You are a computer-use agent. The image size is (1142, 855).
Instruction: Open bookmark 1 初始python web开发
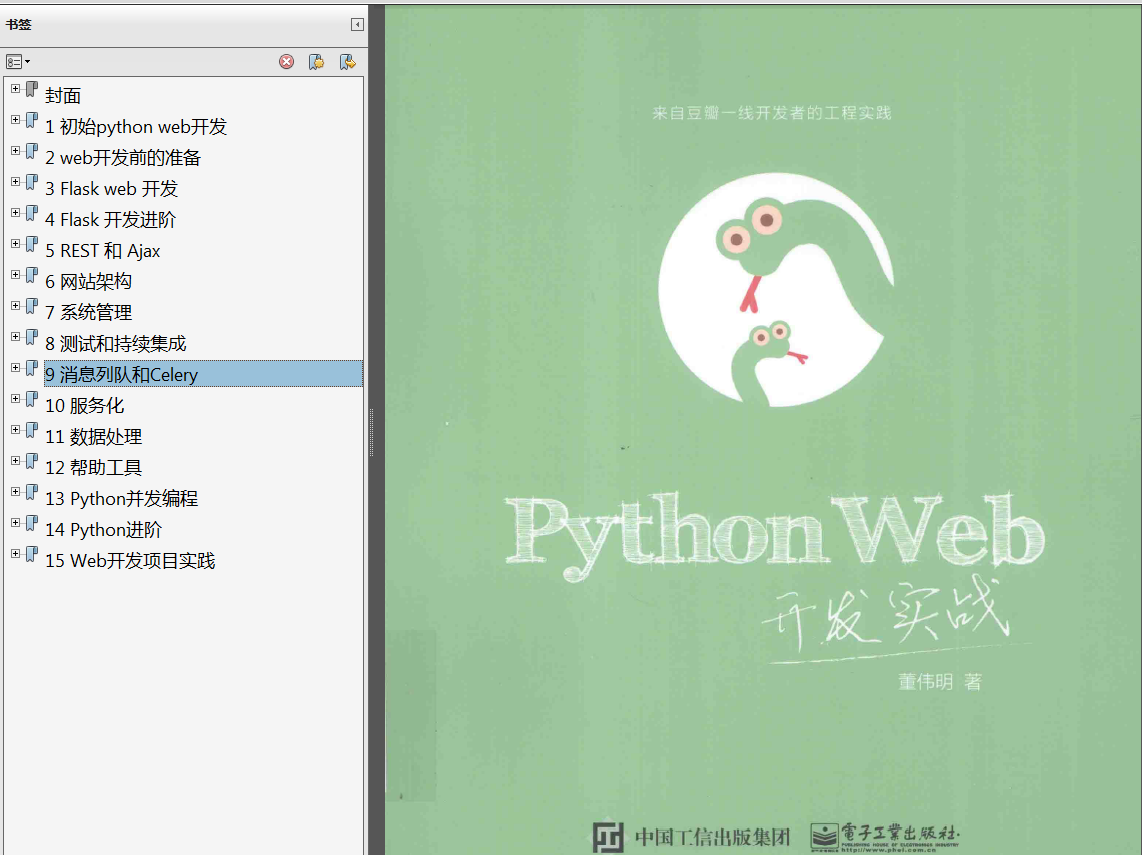coord(136,127)
